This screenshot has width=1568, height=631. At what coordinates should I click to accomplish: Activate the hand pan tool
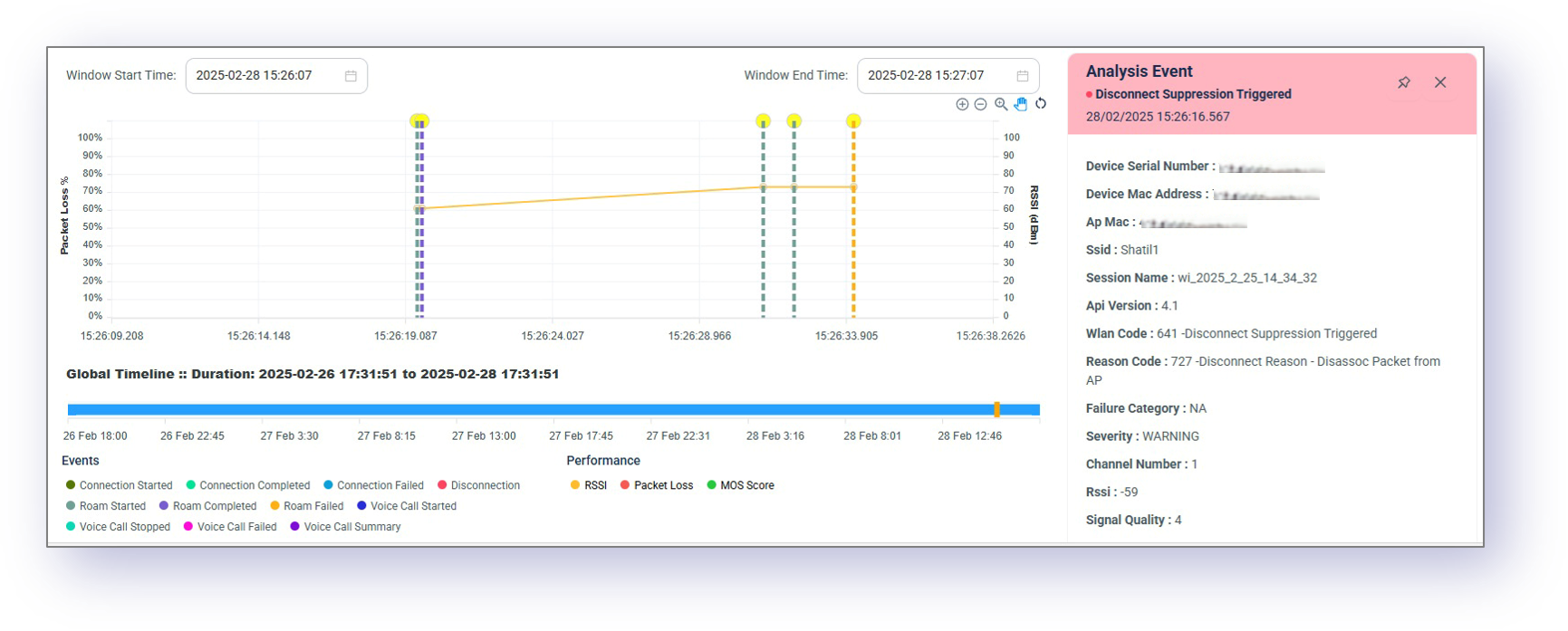click(x=1021, y=104)
